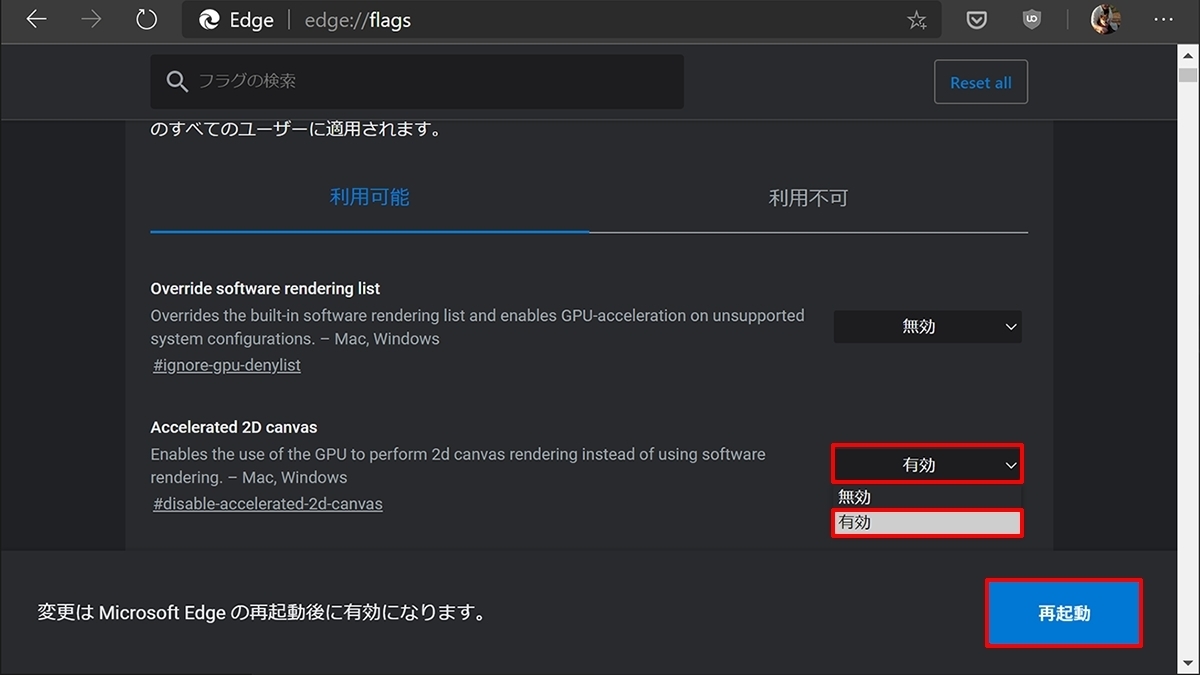Switch to the 利用可能 tab
Image resolution: width=1200 pixels, height=675 pixels.
370,197
